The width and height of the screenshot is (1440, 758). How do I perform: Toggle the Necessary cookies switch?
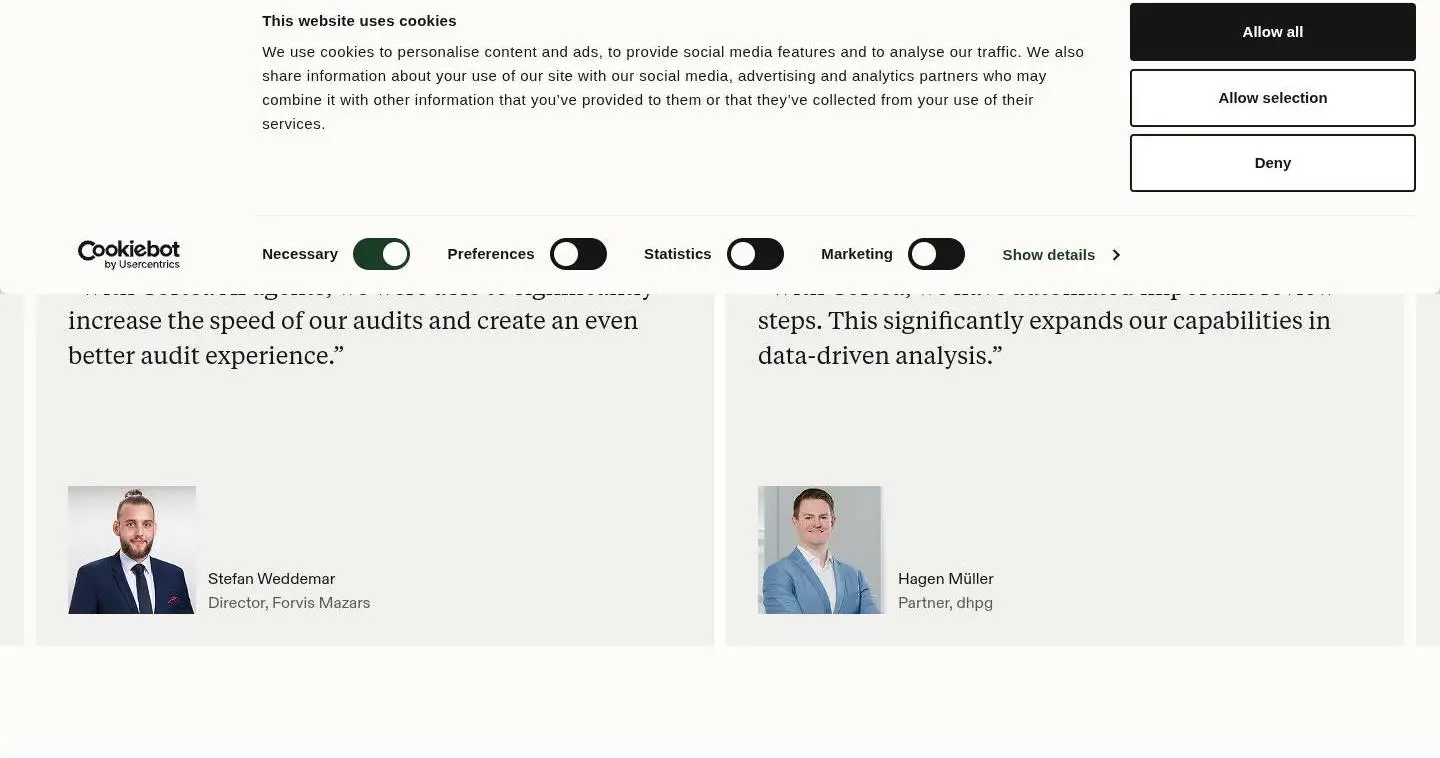click(x=381, y=254)
